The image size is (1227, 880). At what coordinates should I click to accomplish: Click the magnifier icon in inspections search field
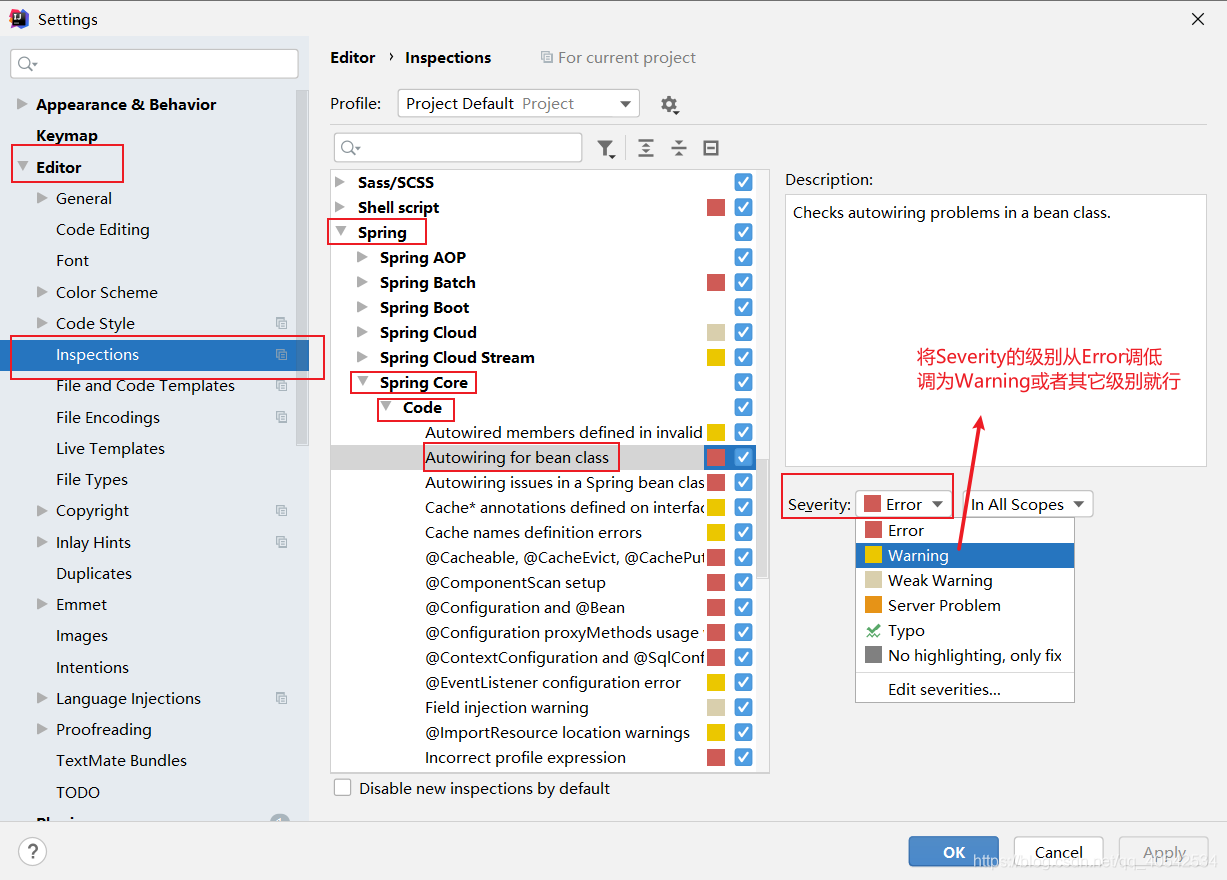click(x=350, y=148)
